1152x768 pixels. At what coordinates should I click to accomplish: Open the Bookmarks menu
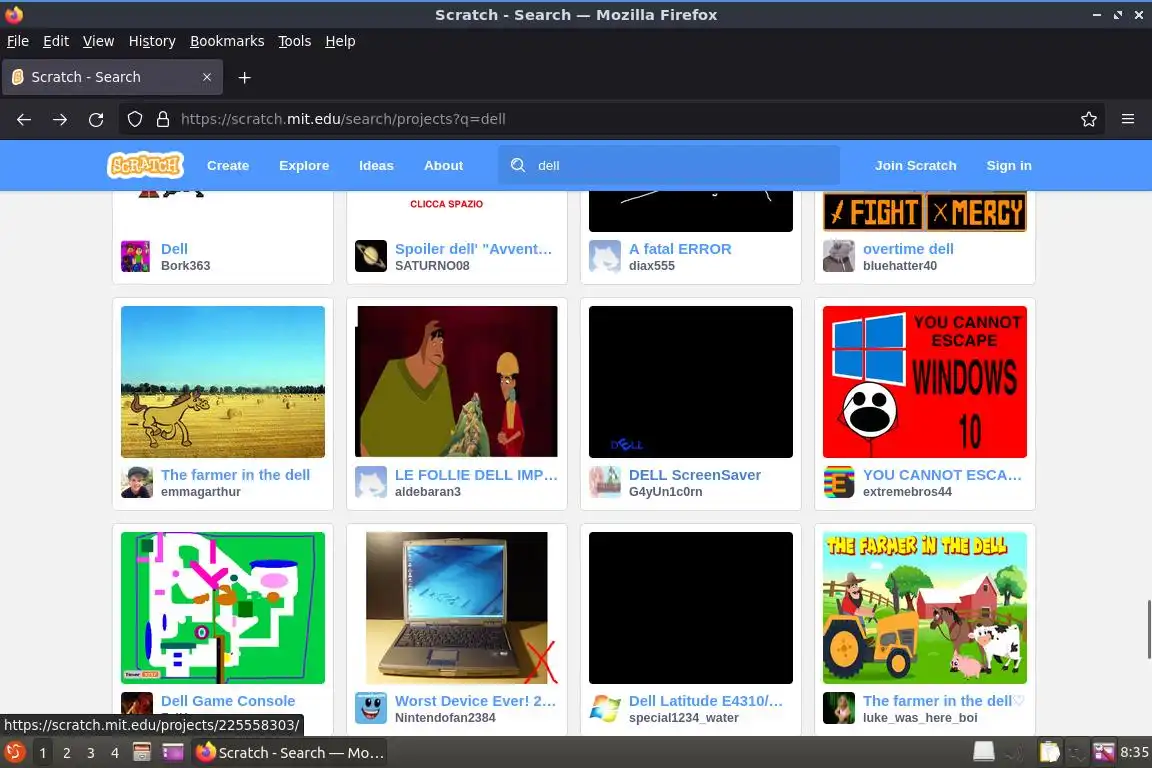(x=227, y=41)
